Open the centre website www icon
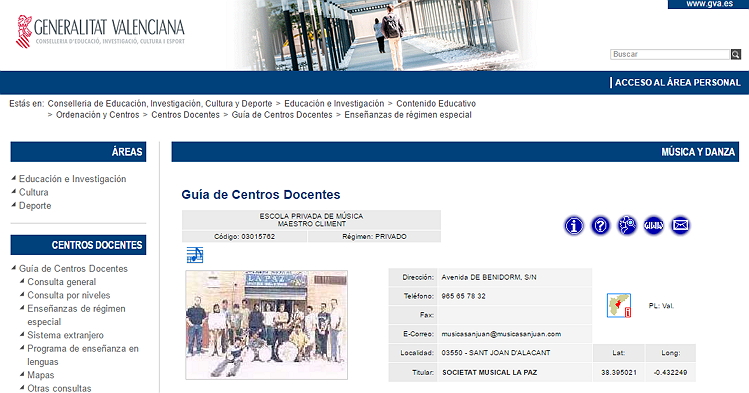 click(x=653, y=225)
